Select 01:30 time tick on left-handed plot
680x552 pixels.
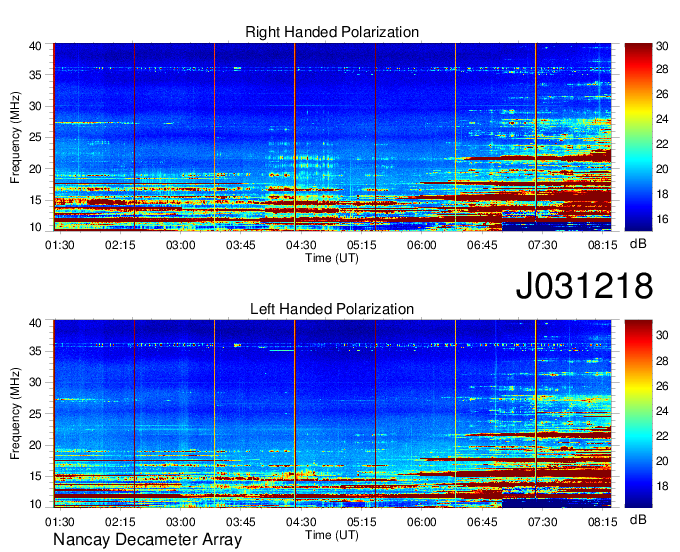pos(60,522)
